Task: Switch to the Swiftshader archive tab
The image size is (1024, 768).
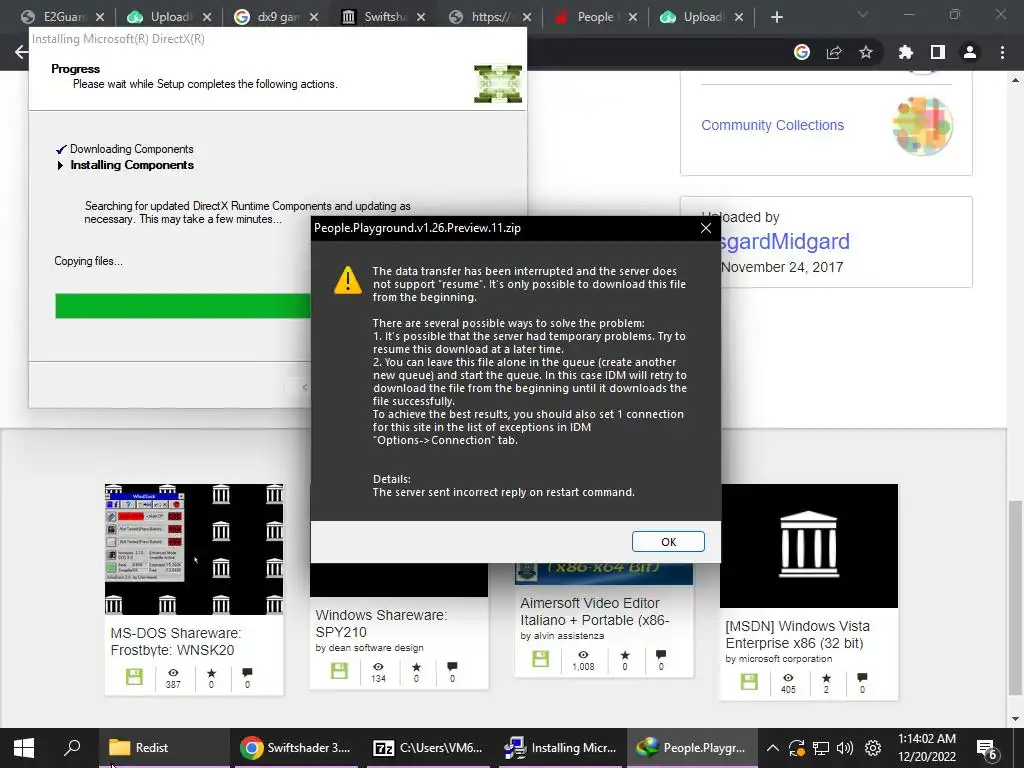Action: click(x=384, y=17)
